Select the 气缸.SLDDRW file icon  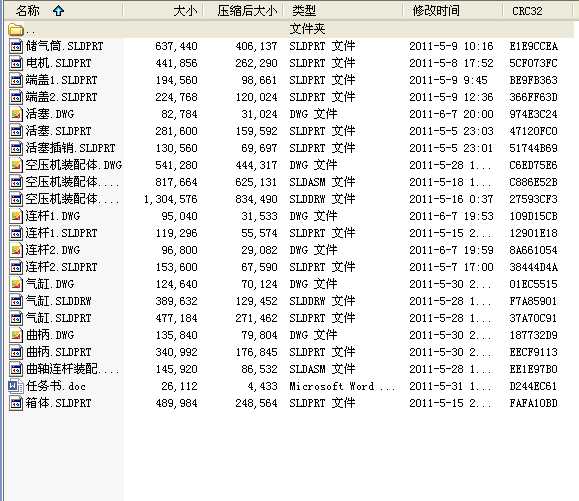point(16,301)
